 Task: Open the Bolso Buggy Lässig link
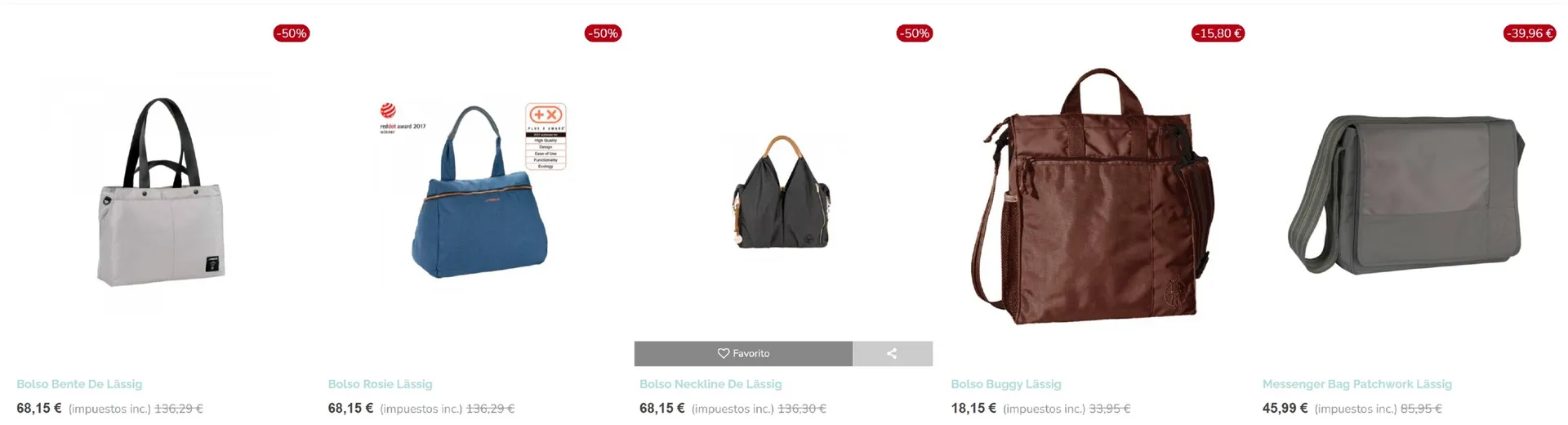1006,384
